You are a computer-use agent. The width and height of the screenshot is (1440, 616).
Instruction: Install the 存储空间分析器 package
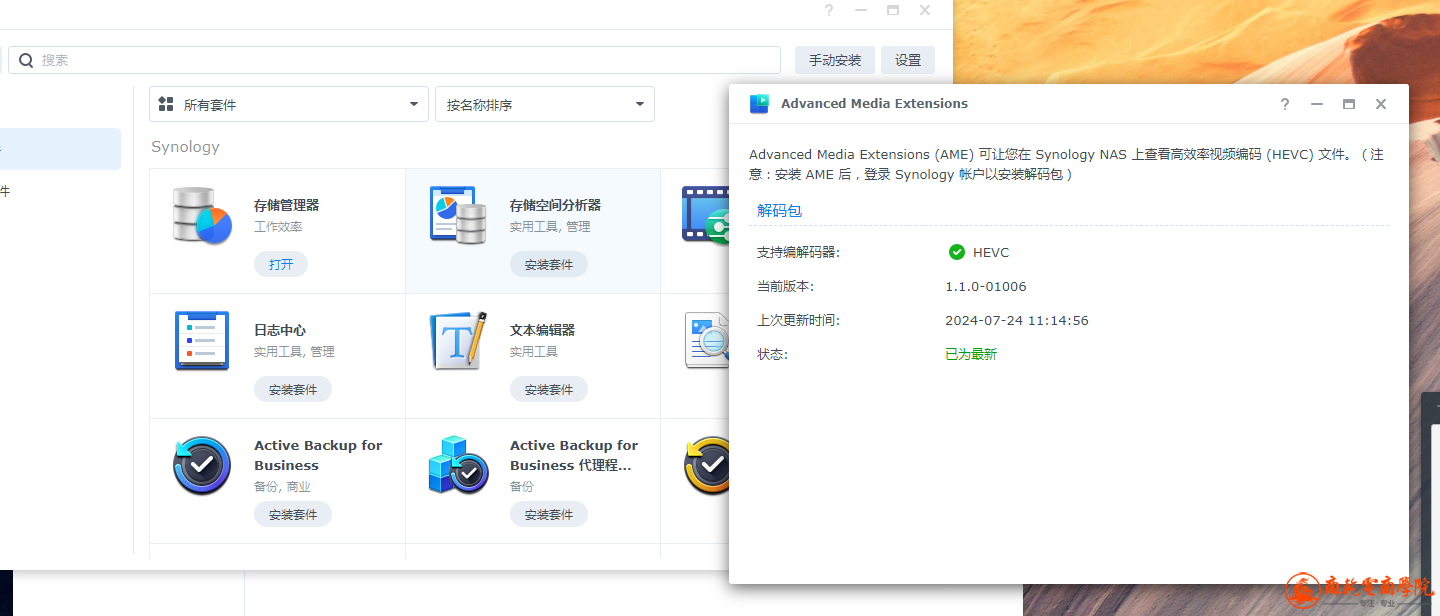click(548, 265)
